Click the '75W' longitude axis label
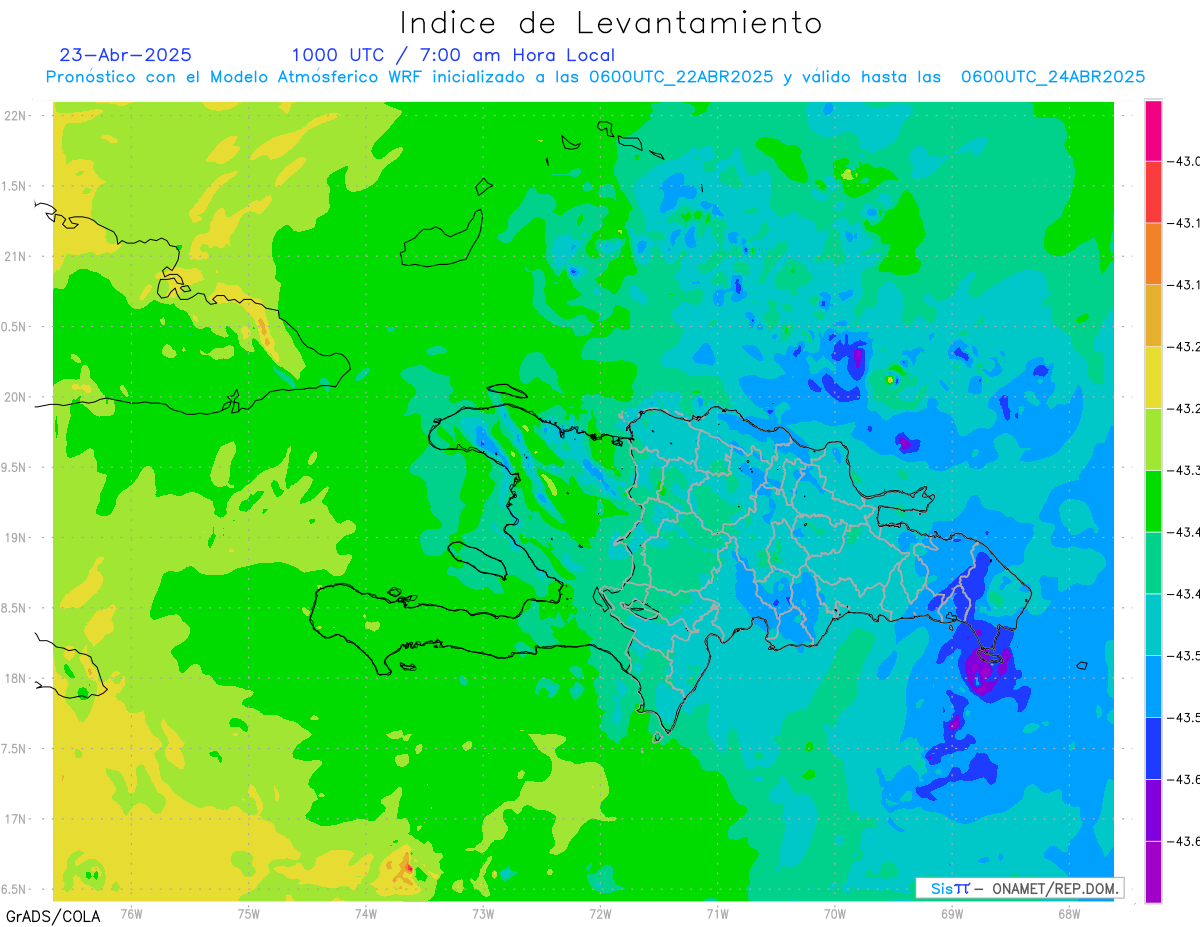Screen dimensions: 1200x927 pyautogui.click(x=249, y=913)
